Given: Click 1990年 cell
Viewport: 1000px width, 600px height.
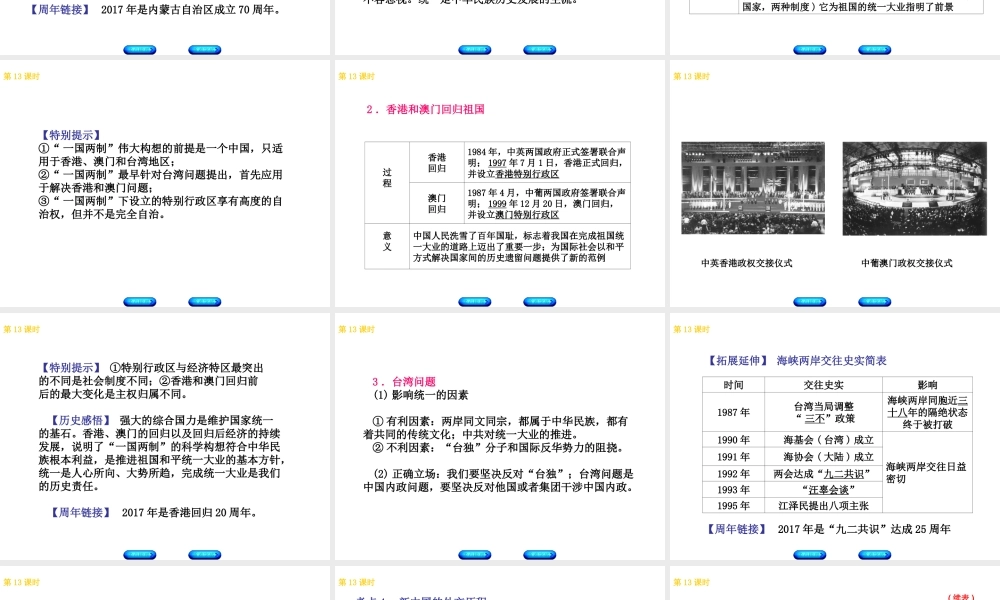Looking at the screenshot, I should click(733, 440).
